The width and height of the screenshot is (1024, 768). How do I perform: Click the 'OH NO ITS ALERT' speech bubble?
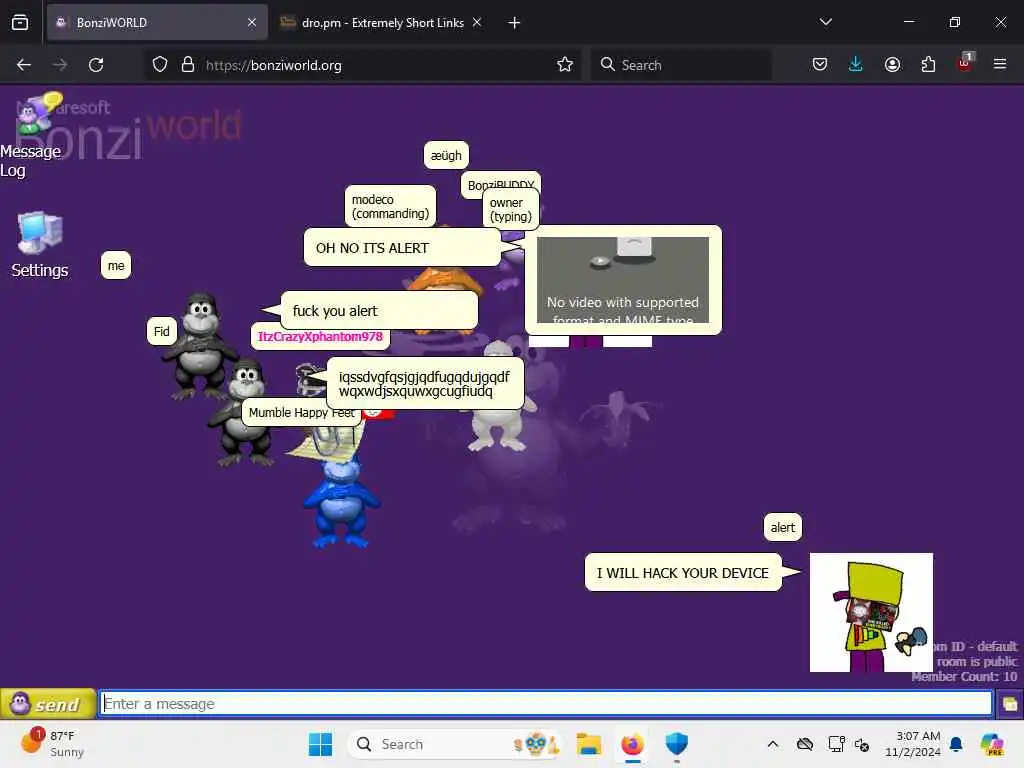pos(402,248)
